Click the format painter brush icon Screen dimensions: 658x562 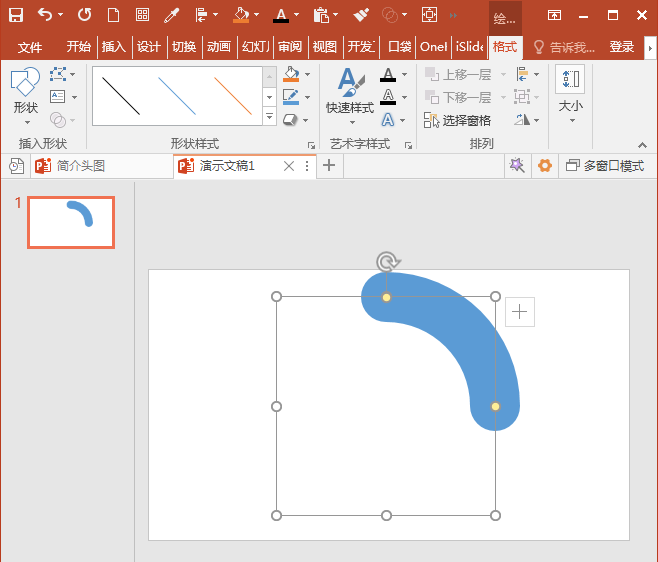pyautogui.click(x=361, y=16)
